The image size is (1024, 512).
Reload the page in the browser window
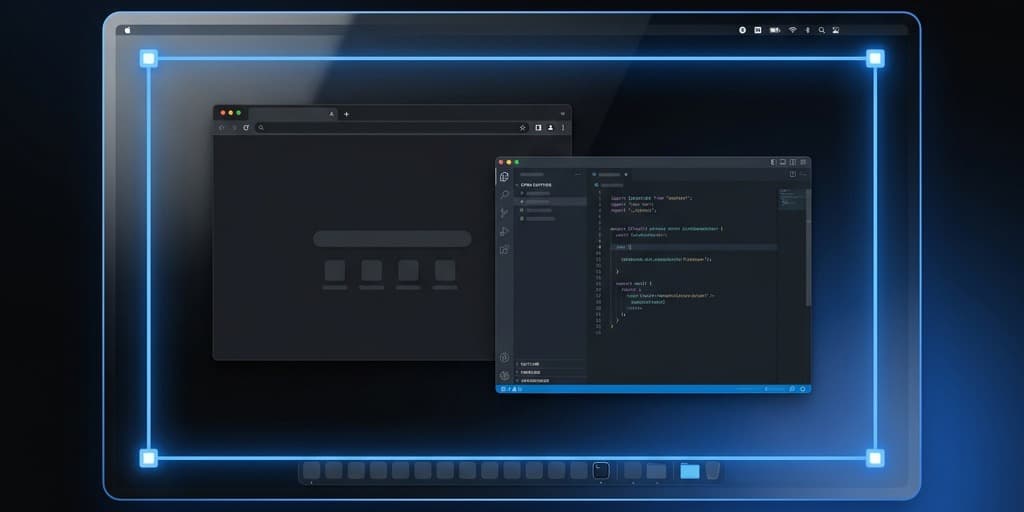pos(246,128)
